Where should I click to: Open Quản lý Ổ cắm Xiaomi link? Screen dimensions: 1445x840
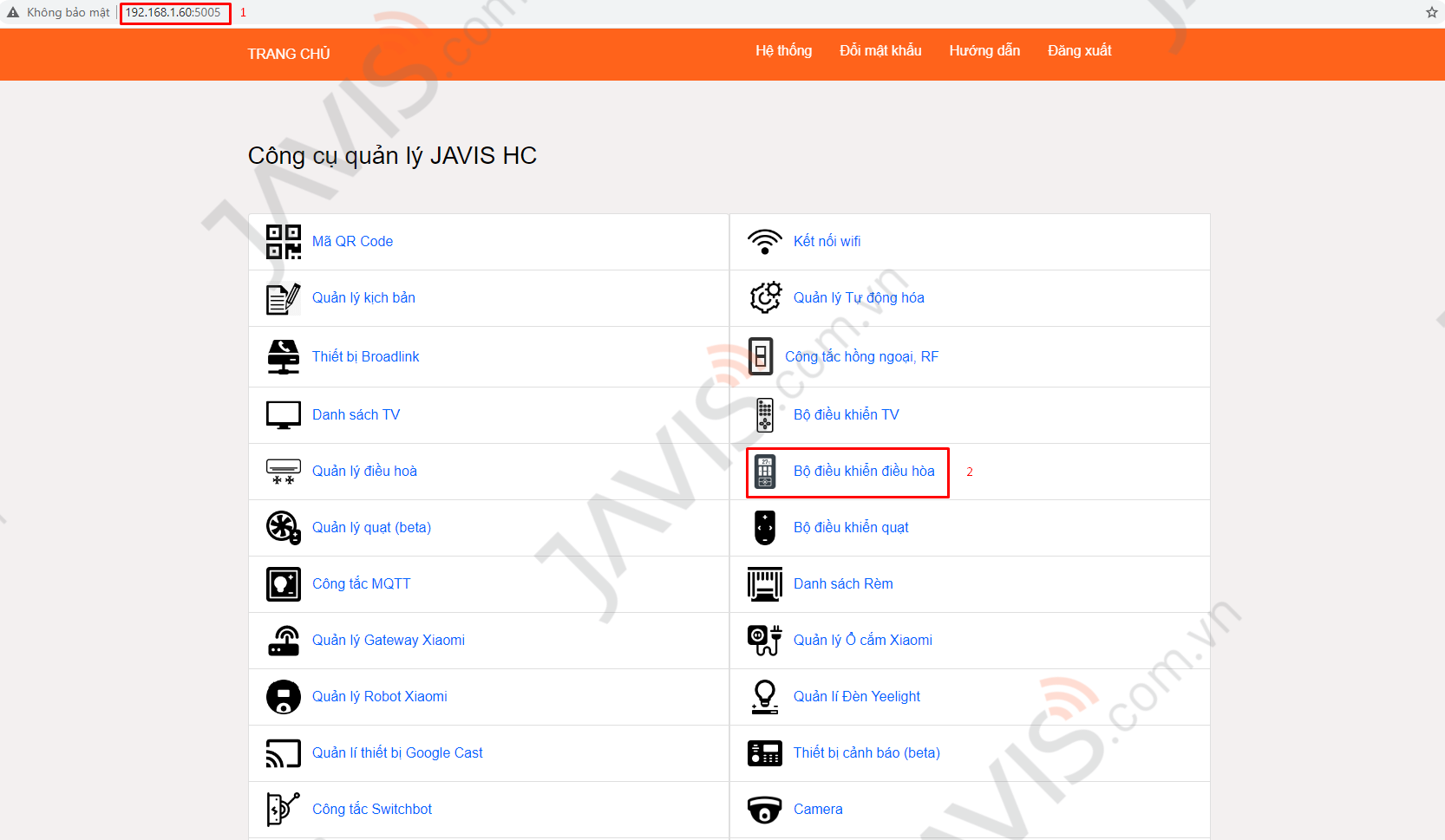pos(863,641)
